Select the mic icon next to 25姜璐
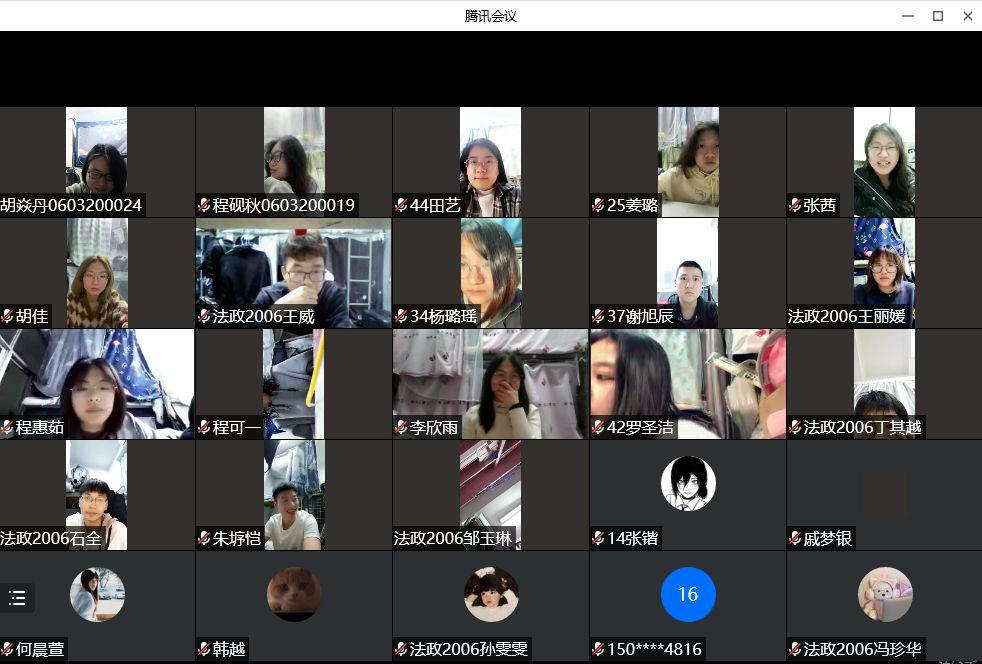 coord(598,206)
